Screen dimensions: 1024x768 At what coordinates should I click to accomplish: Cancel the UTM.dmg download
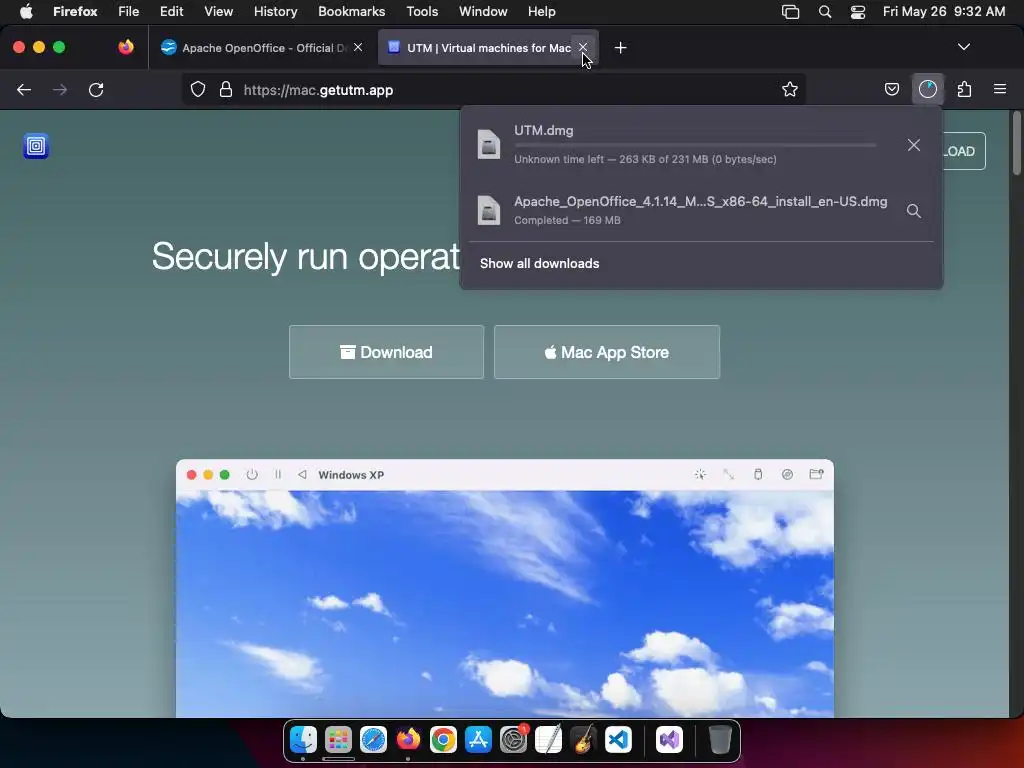tap(914, 145)
